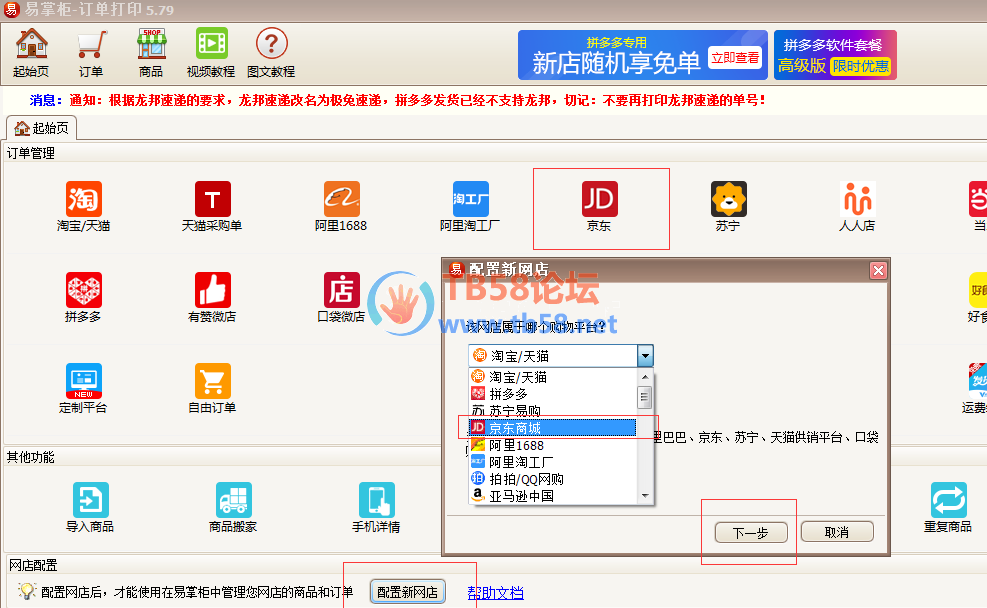Open the 商品搬家 truck icon
The width and height of the screenshot is (987, 608).
[x=233, y=507]
